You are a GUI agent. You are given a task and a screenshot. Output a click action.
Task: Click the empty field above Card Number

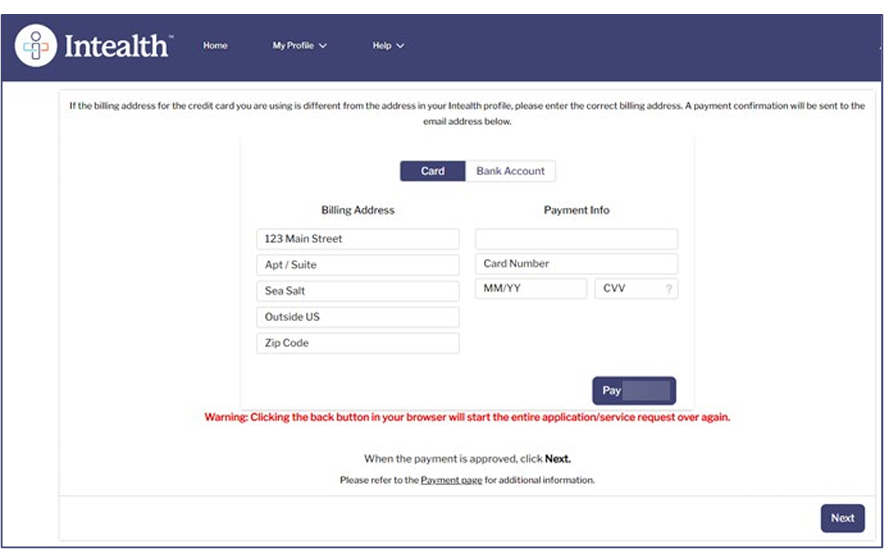tap(576, 239)
